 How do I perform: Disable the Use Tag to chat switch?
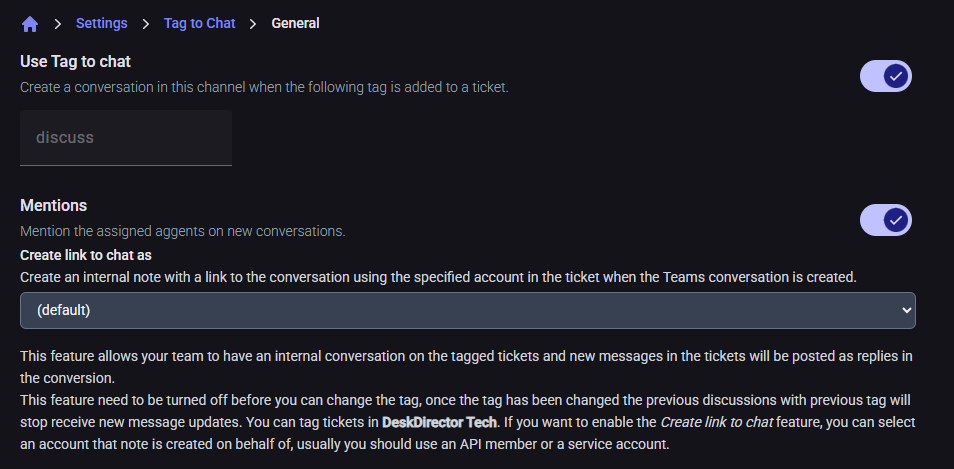886,76
